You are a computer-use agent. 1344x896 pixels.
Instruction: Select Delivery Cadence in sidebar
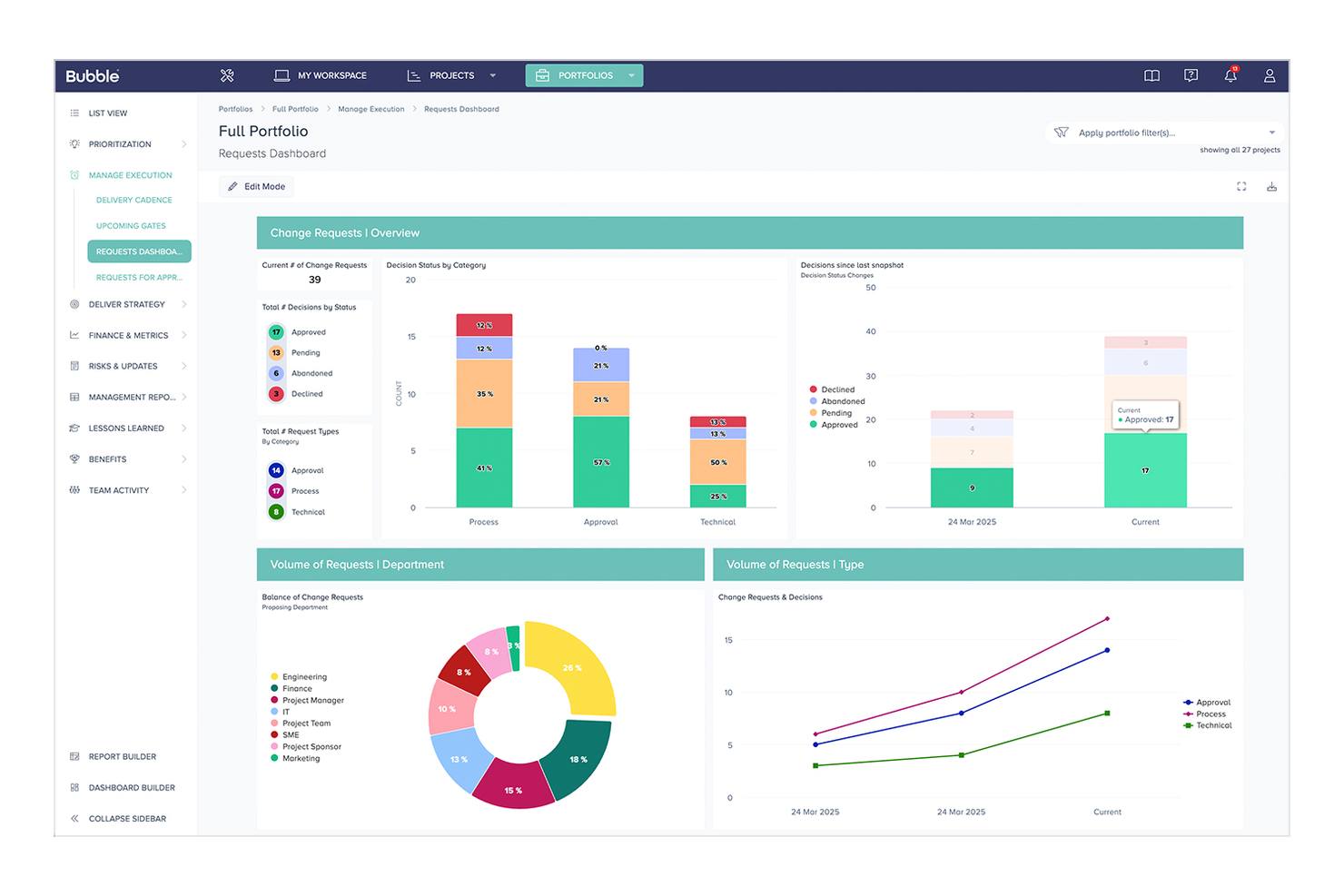(x=134, y=200)
